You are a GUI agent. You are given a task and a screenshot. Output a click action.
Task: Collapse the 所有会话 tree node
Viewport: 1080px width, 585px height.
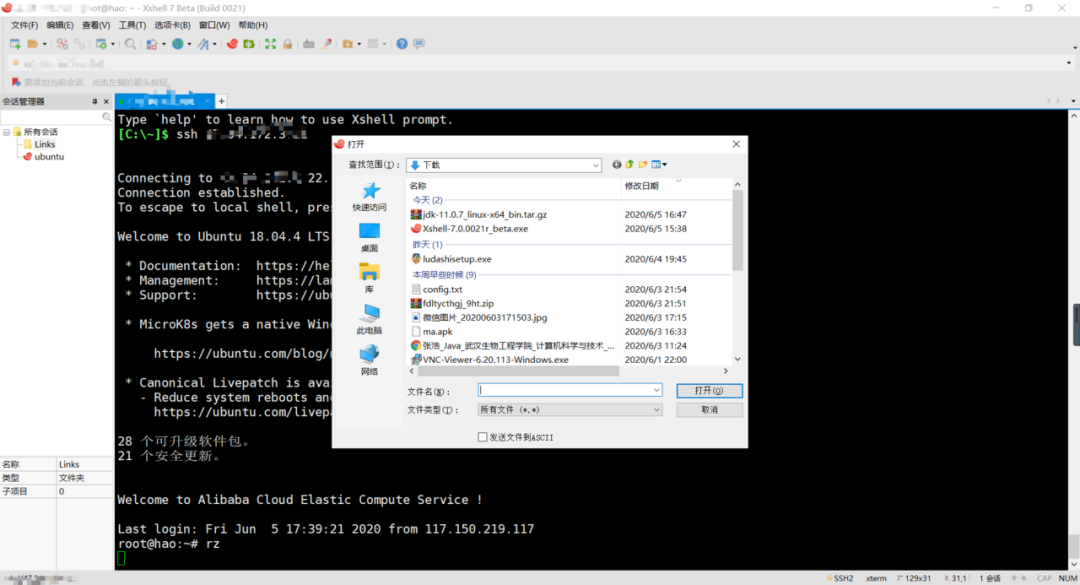point(6,132)
